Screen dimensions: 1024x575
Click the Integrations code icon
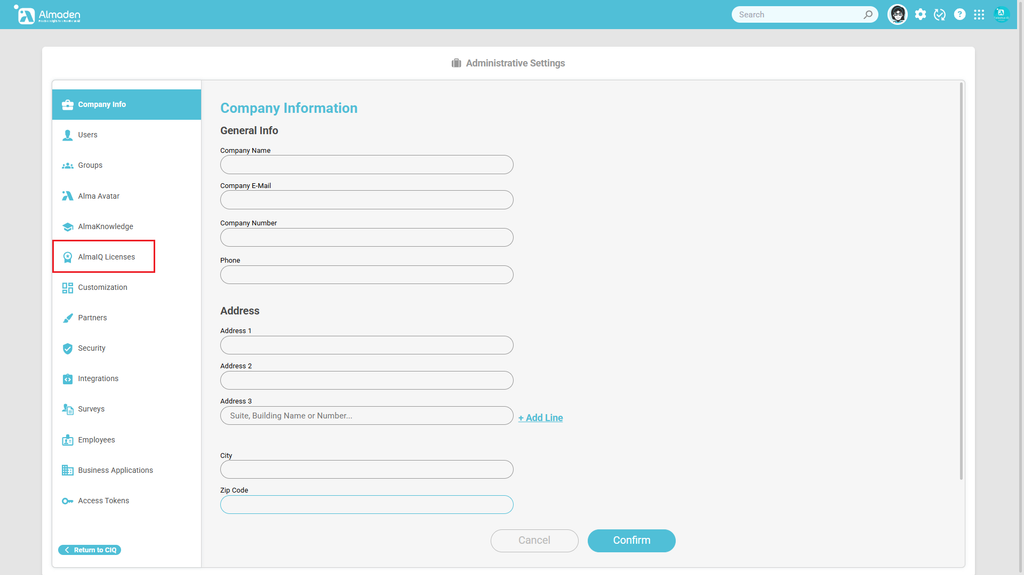tap(67, 379)
